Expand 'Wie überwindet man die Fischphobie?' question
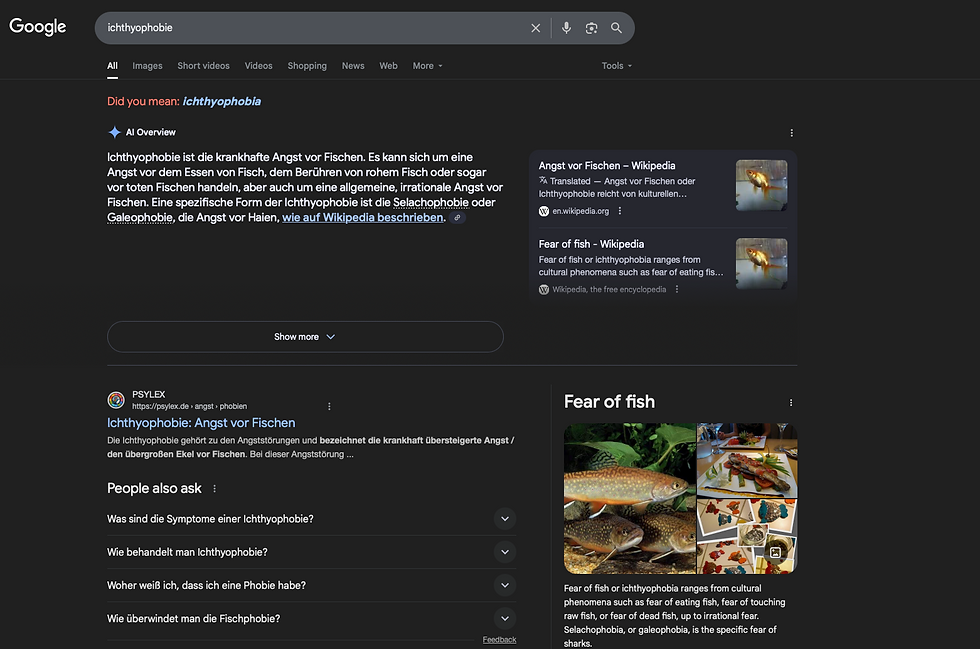 505,618
